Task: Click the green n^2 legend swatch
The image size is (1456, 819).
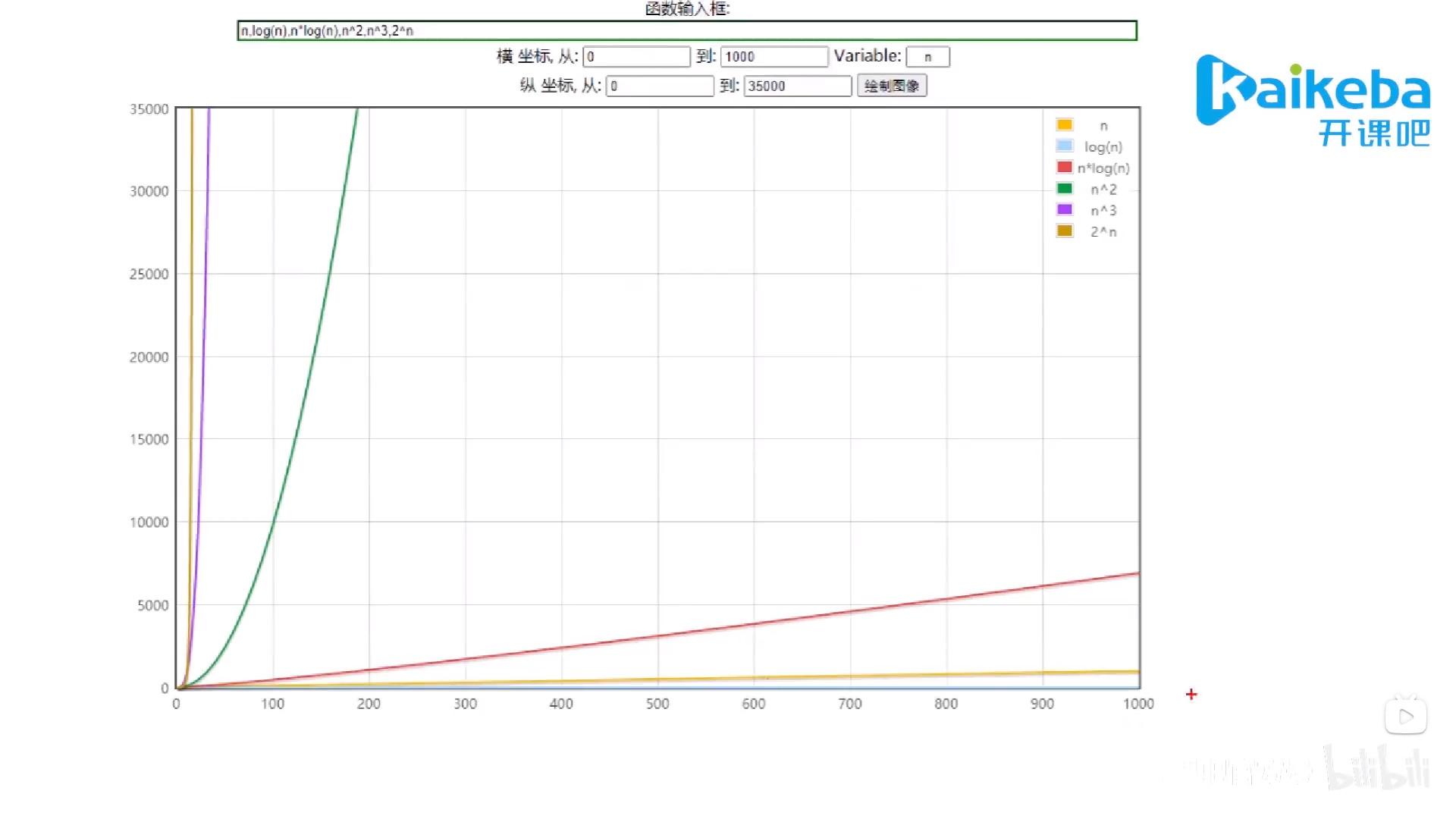Action: pyautogui.click(x=1065, y=189)
